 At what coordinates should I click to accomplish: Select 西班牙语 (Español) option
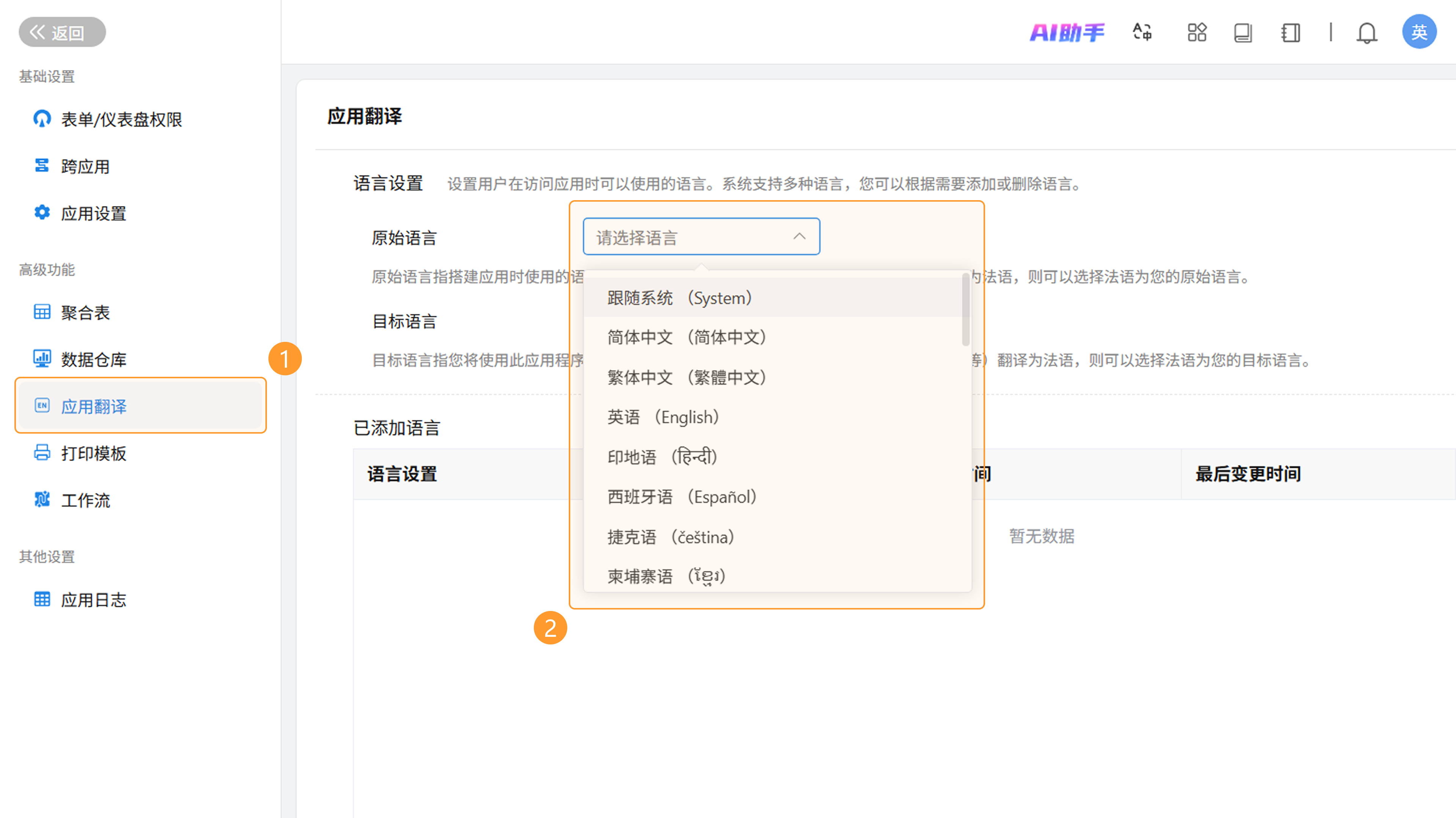(682, 497)
